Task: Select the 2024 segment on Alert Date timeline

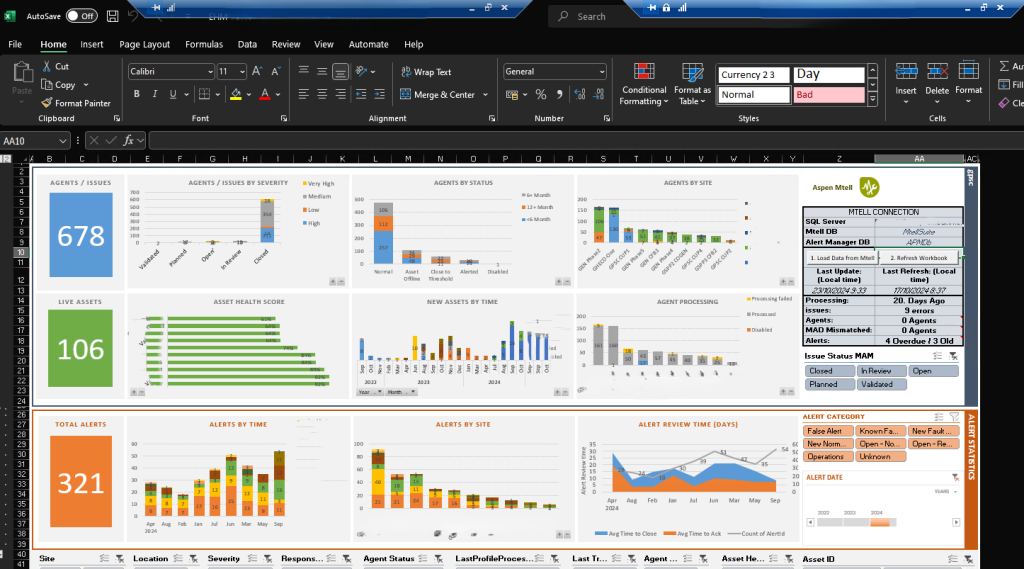Action: click(880, 522)
